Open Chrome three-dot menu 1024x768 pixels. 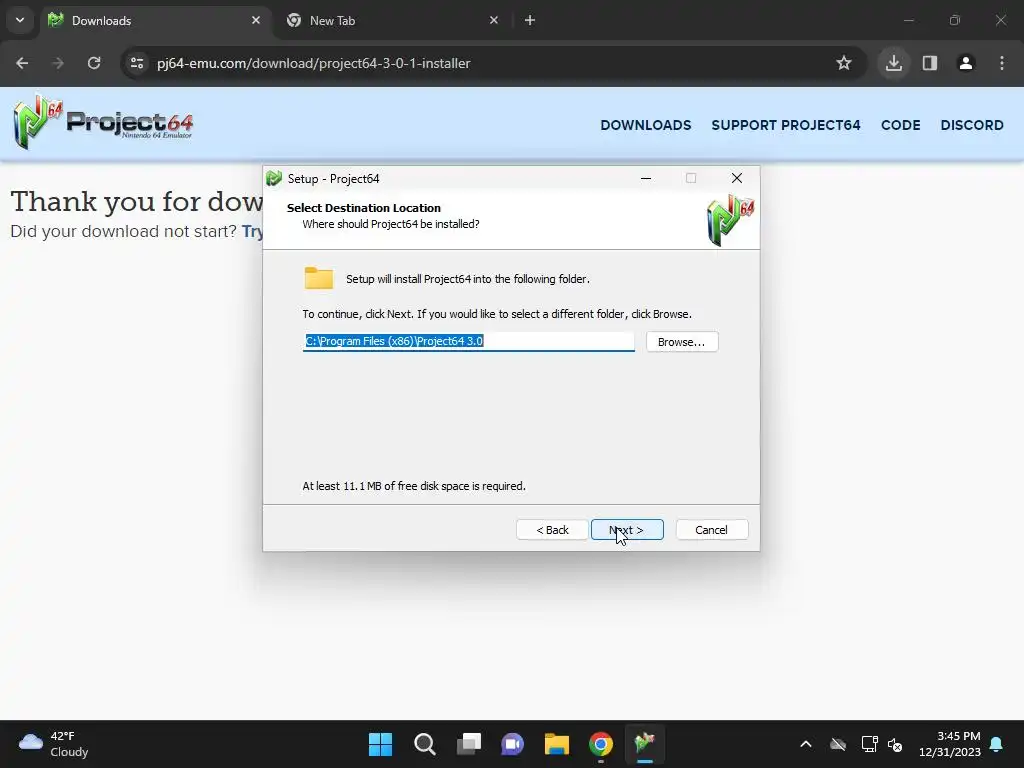tap(1002, 63)
